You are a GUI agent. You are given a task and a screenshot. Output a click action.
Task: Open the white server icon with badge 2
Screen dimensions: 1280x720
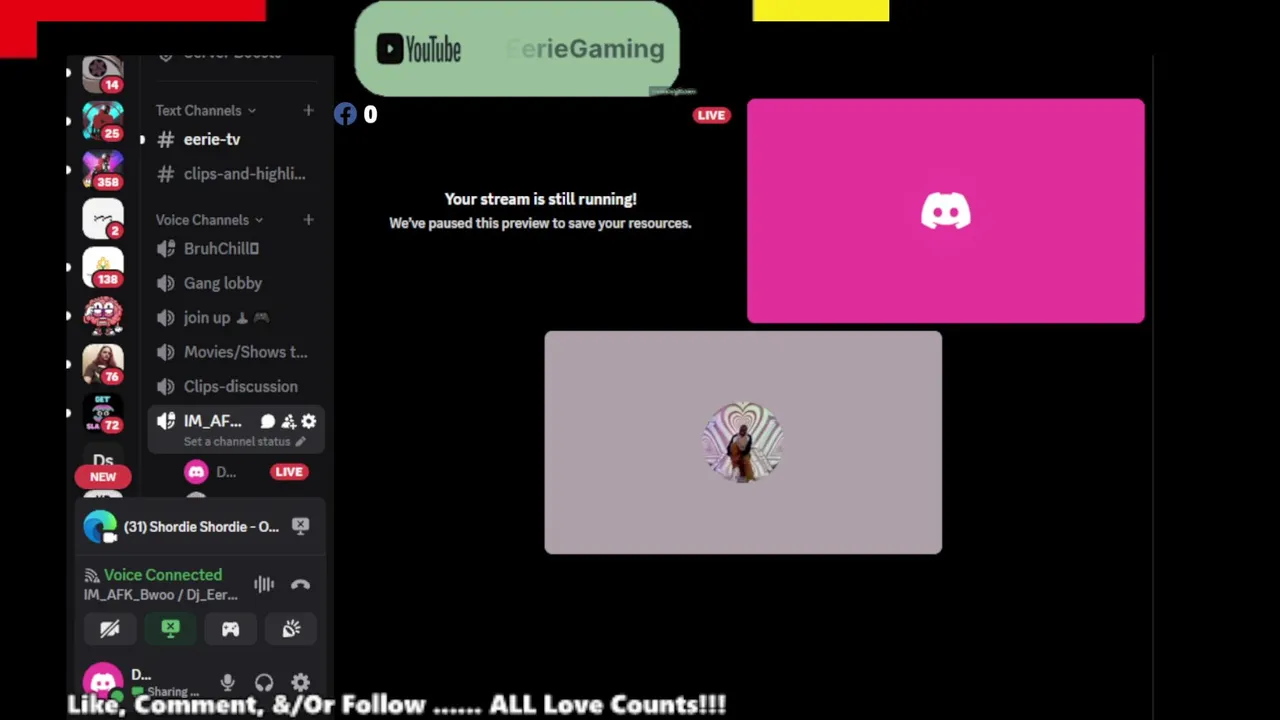(x=102, y=219)
